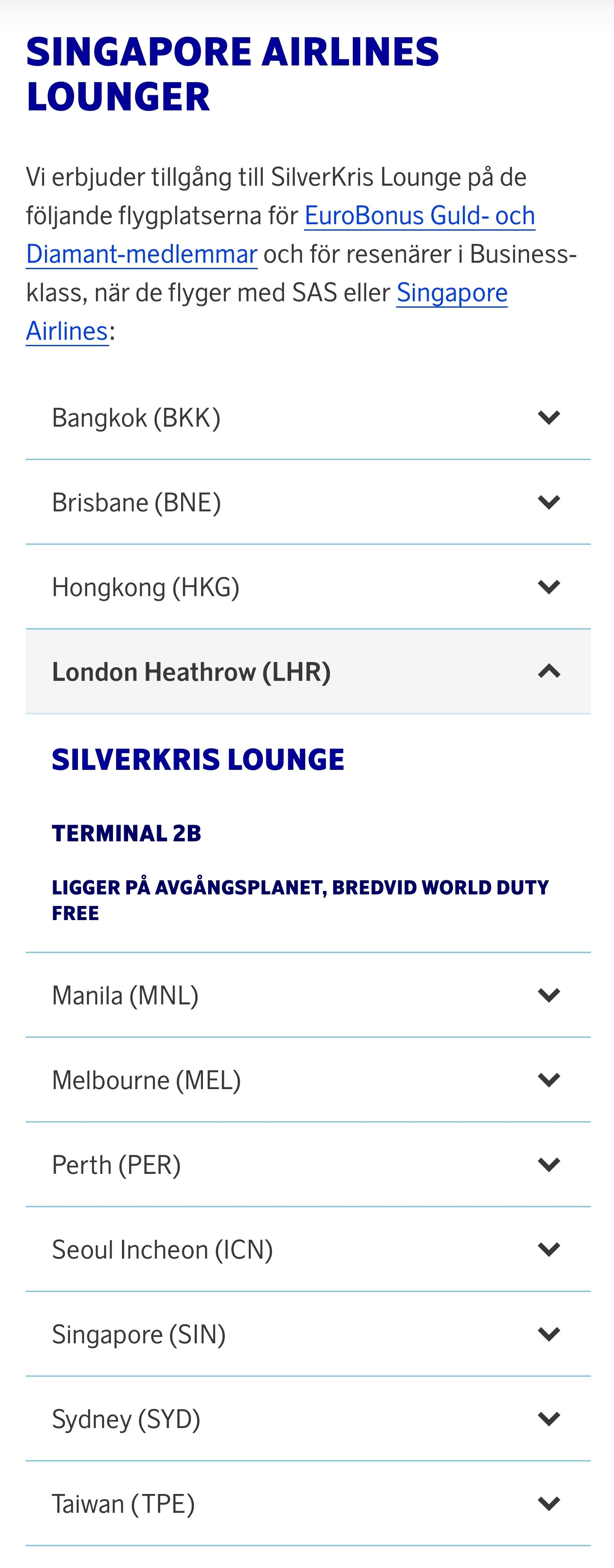
Task: Collapse London Heathrow using the up chevron
Action: click(549, 671)
